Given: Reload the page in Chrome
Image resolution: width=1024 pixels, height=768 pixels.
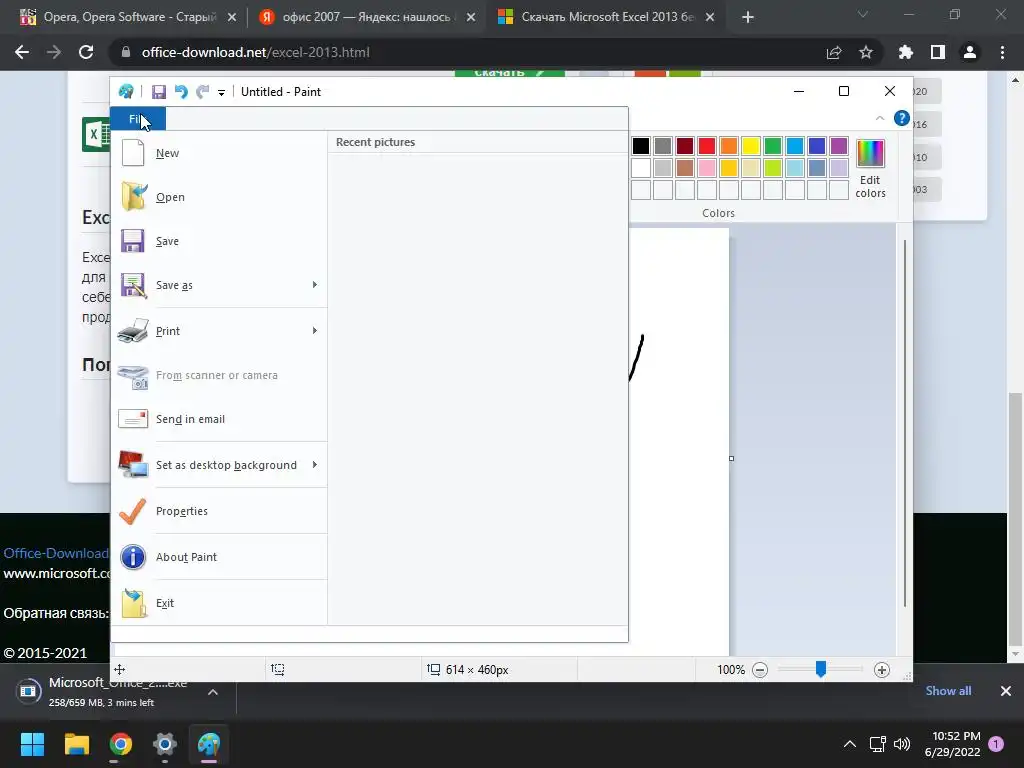Looking at the screenshot, I should point(86,52).
